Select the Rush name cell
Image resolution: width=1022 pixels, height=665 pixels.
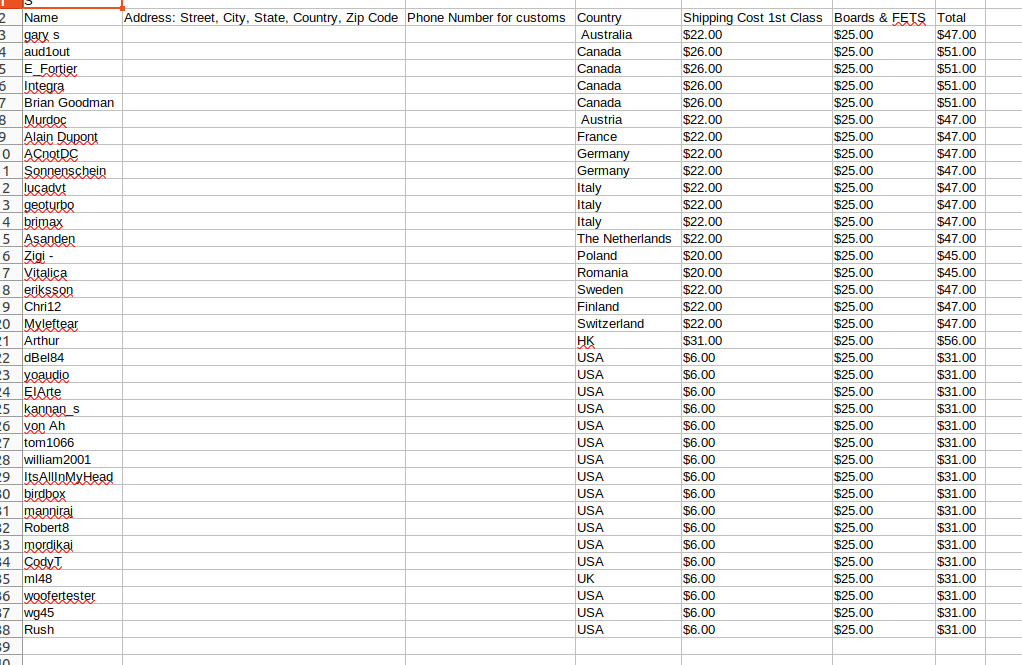point(72,629)
